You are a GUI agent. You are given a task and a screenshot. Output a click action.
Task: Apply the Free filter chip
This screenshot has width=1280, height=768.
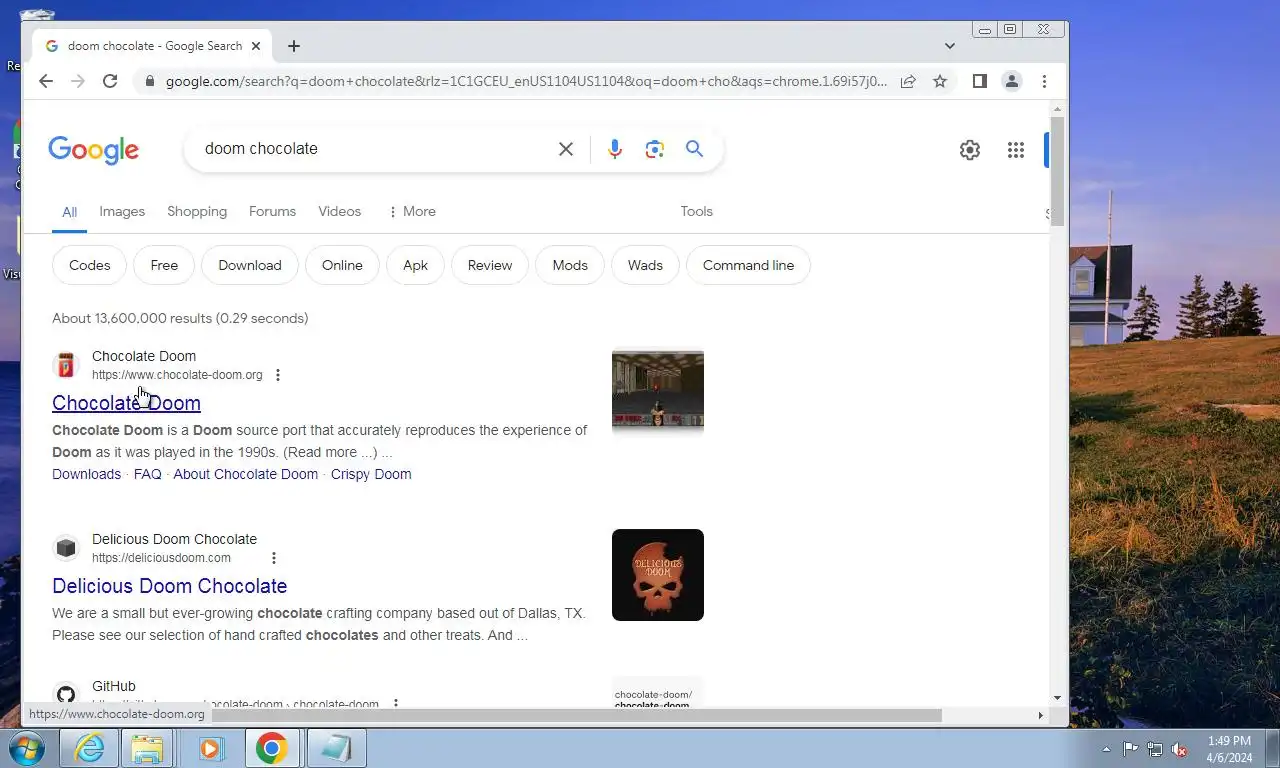(164, 265)
